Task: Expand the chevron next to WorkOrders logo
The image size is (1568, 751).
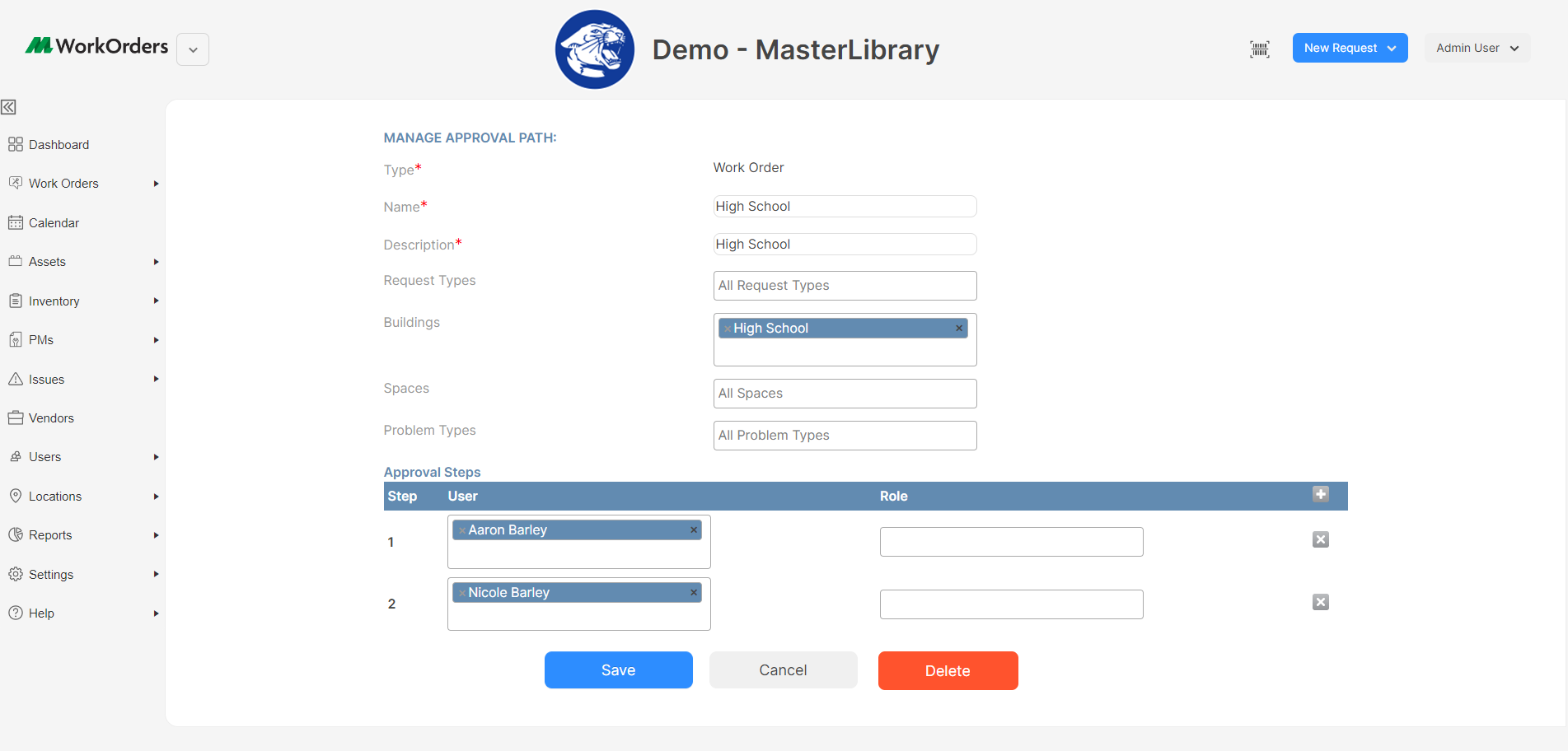Action: tap(192, 49)
